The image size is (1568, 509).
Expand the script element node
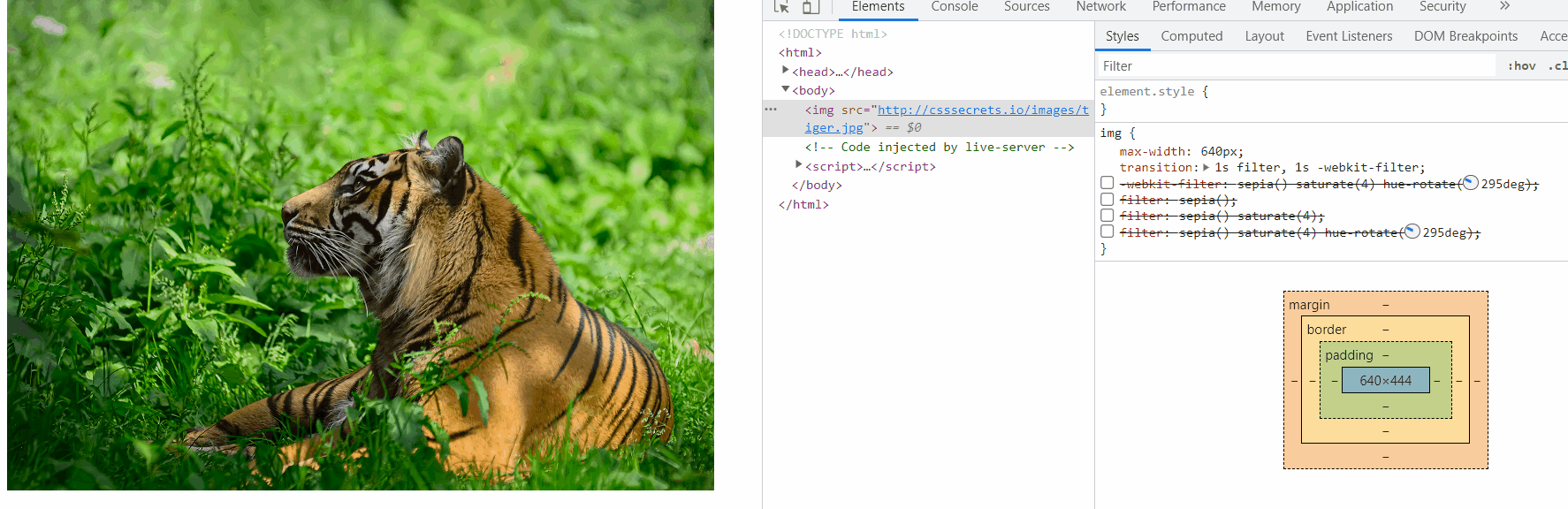(x=798, y=164)
